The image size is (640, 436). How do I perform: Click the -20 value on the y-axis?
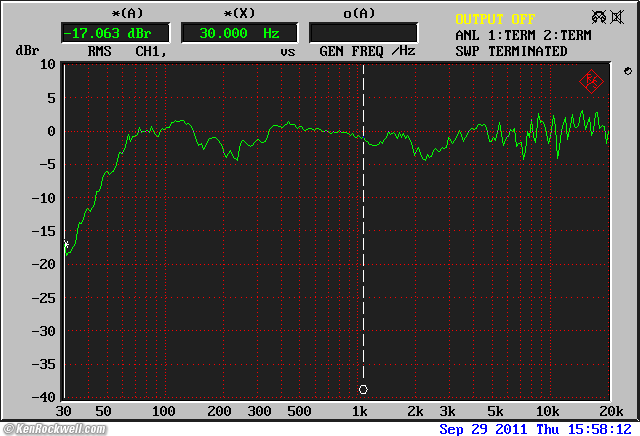tap(44, 264)
